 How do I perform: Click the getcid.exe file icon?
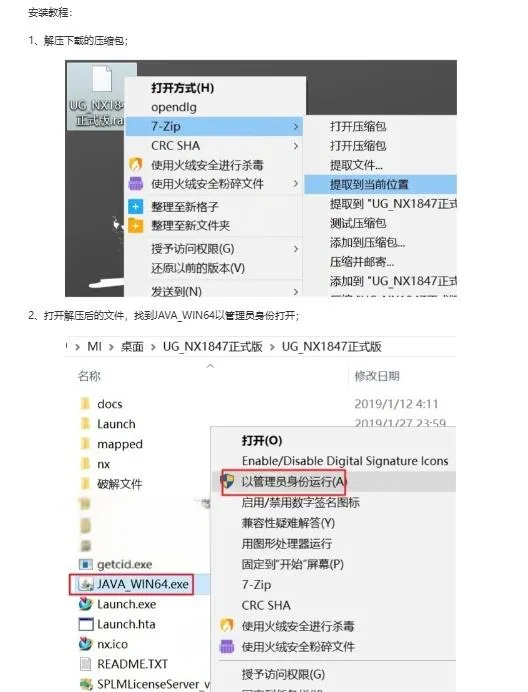click(85, 564)
